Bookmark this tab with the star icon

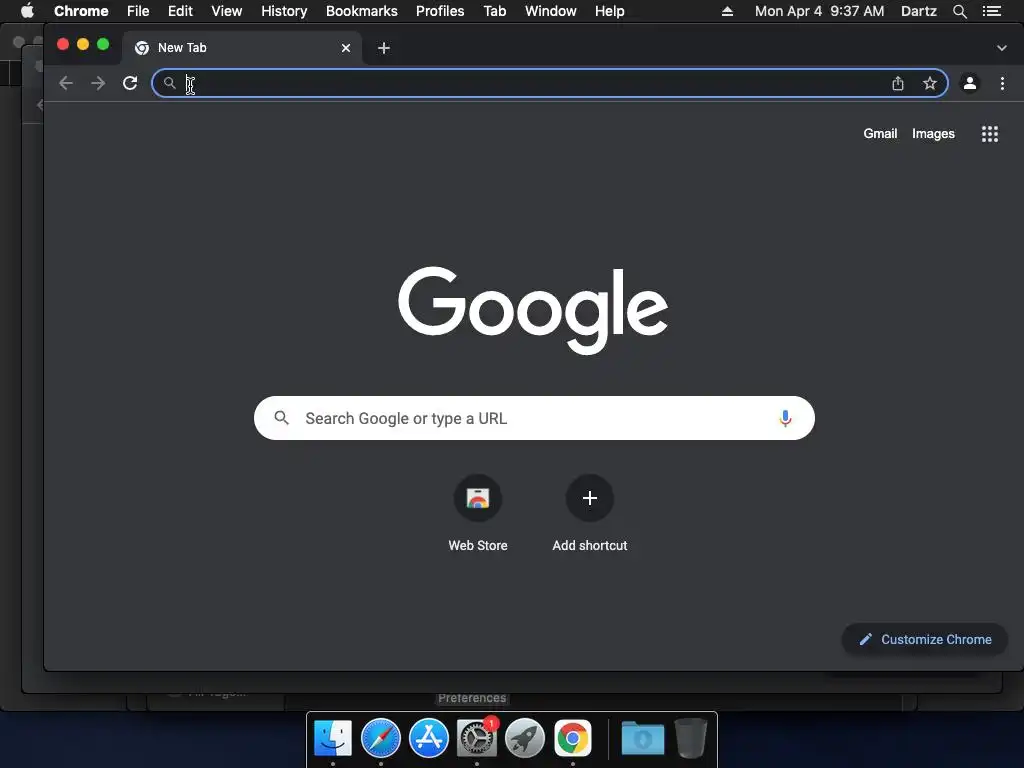coord(930,83)
